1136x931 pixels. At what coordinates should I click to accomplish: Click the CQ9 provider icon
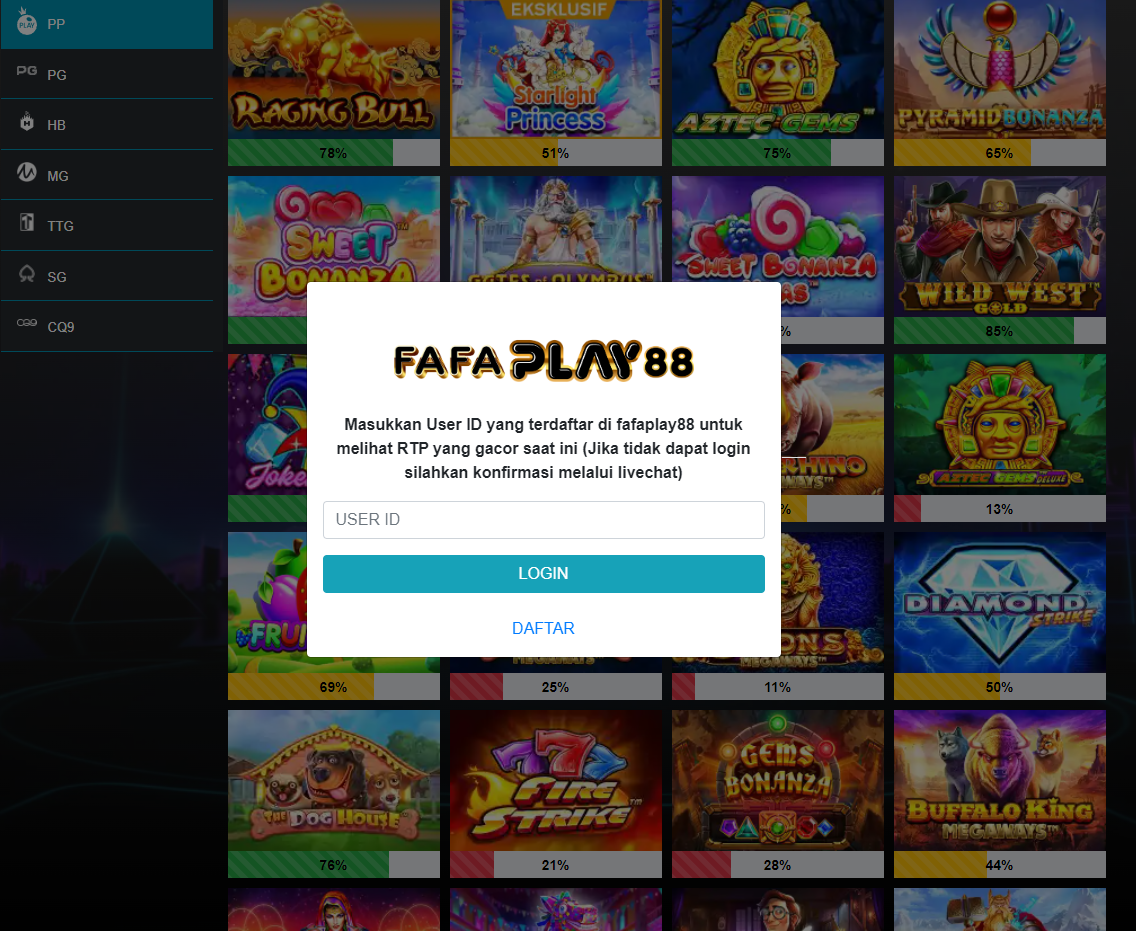27,323
